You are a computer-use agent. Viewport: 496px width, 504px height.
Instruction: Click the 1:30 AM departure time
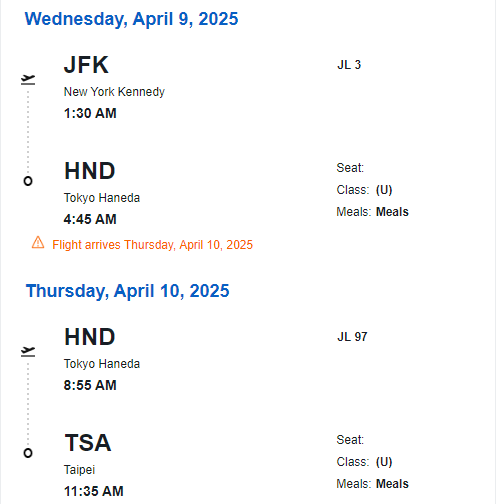coord(90,113)
